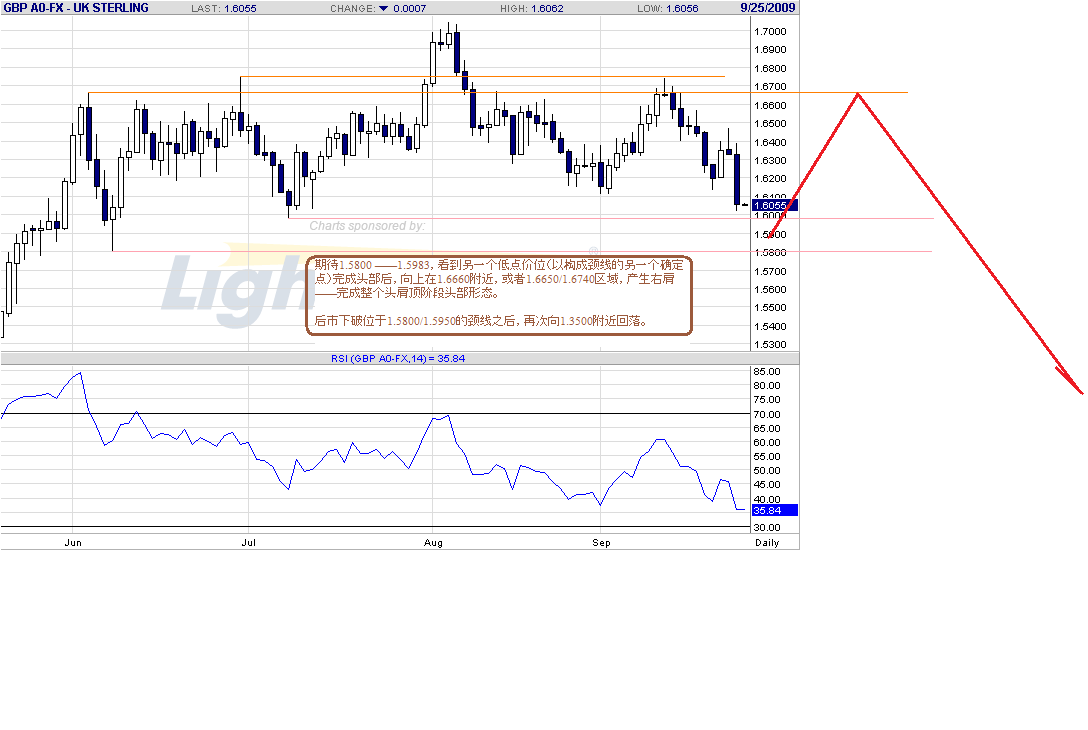Screen dimensions: 1088x730
Task: Click the 1.6800 price axis label
Action: click(770, 68)
